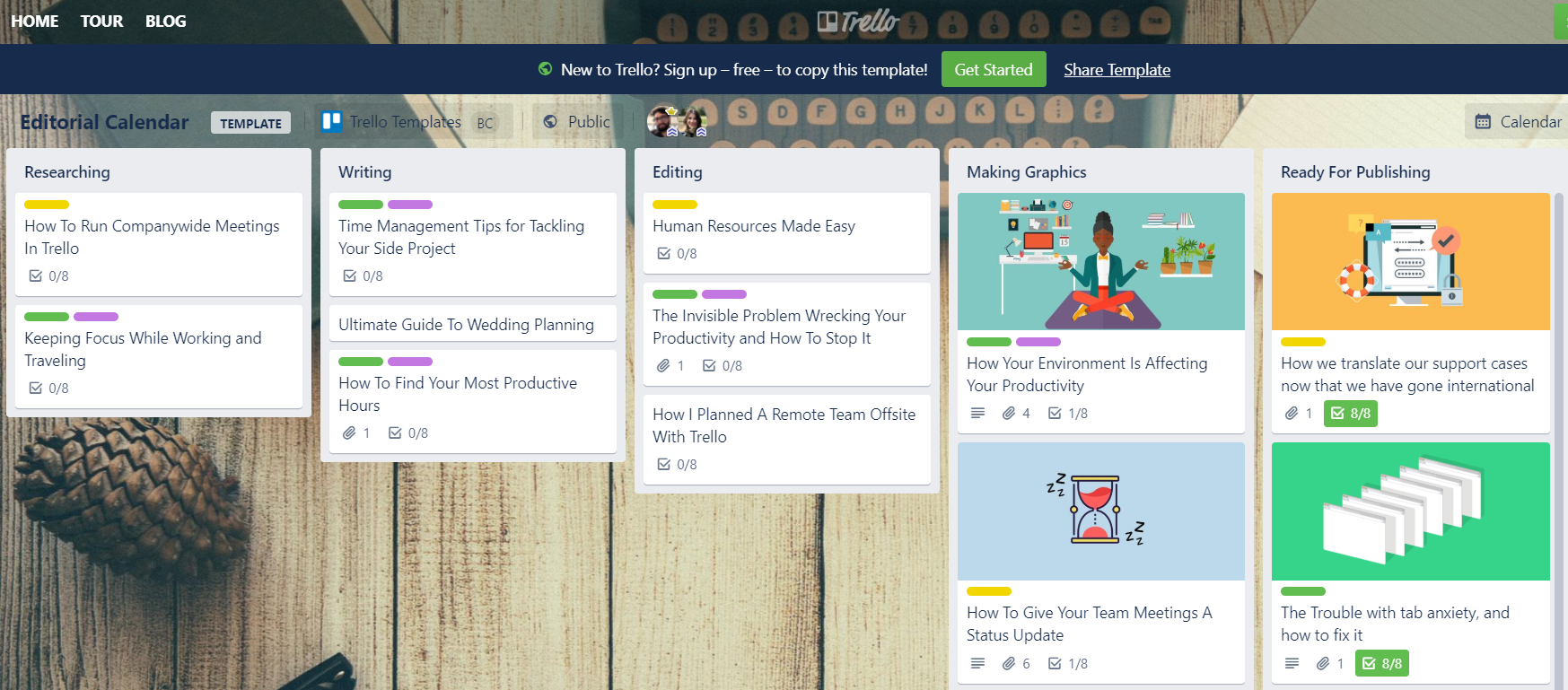Click attachment icon on The Invisible Problem card
Image resolution: width=1568 pixels, height=690 pixels.
coord(663,366)
